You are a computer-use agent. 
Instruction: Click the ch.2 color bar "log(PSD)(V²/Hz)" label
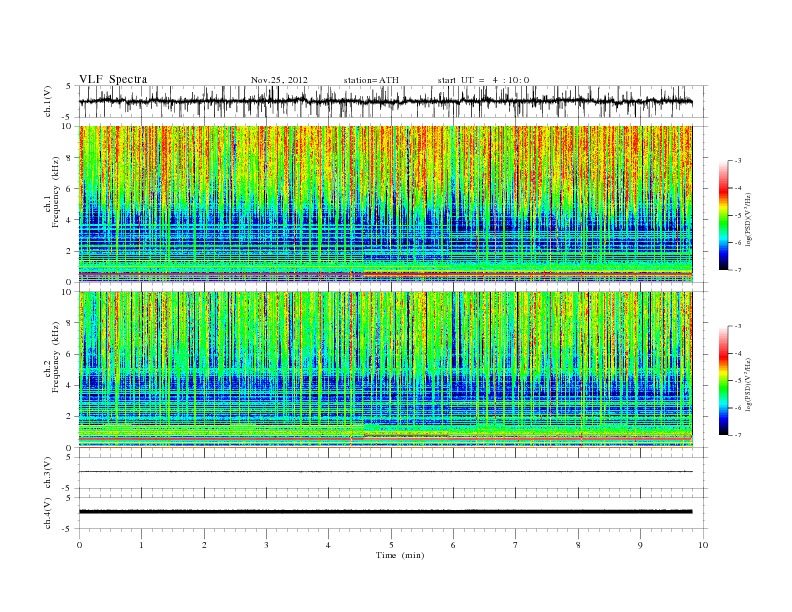click(x=749, y=383)
